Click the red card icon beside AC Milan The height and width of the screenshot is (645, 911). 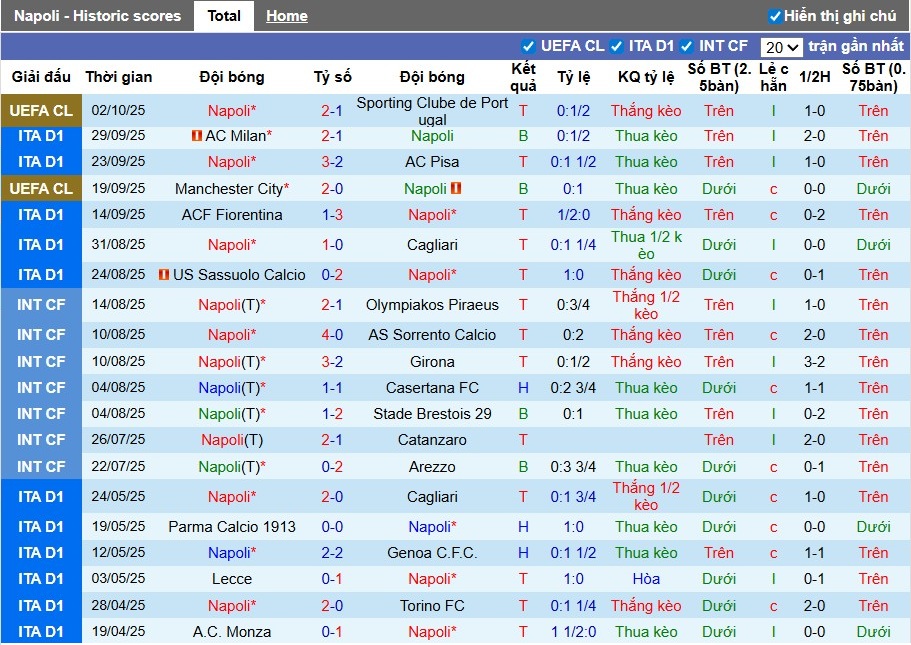tap(197, 136)
